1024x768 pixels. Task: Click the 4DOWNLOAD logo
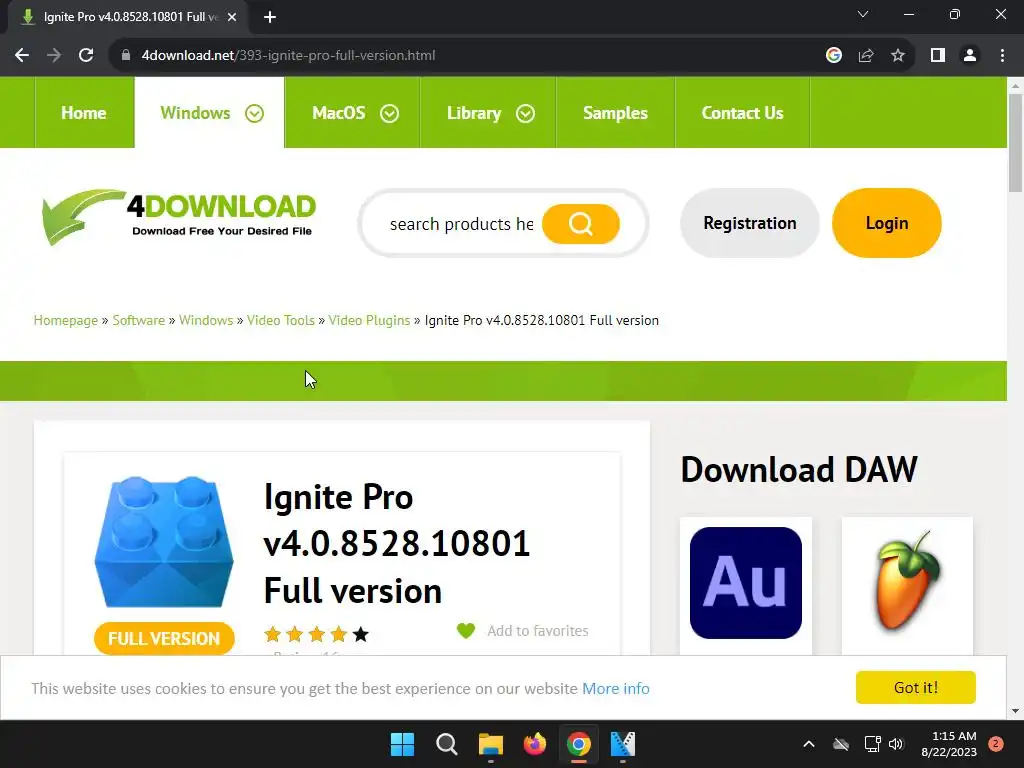click(178, 217)
